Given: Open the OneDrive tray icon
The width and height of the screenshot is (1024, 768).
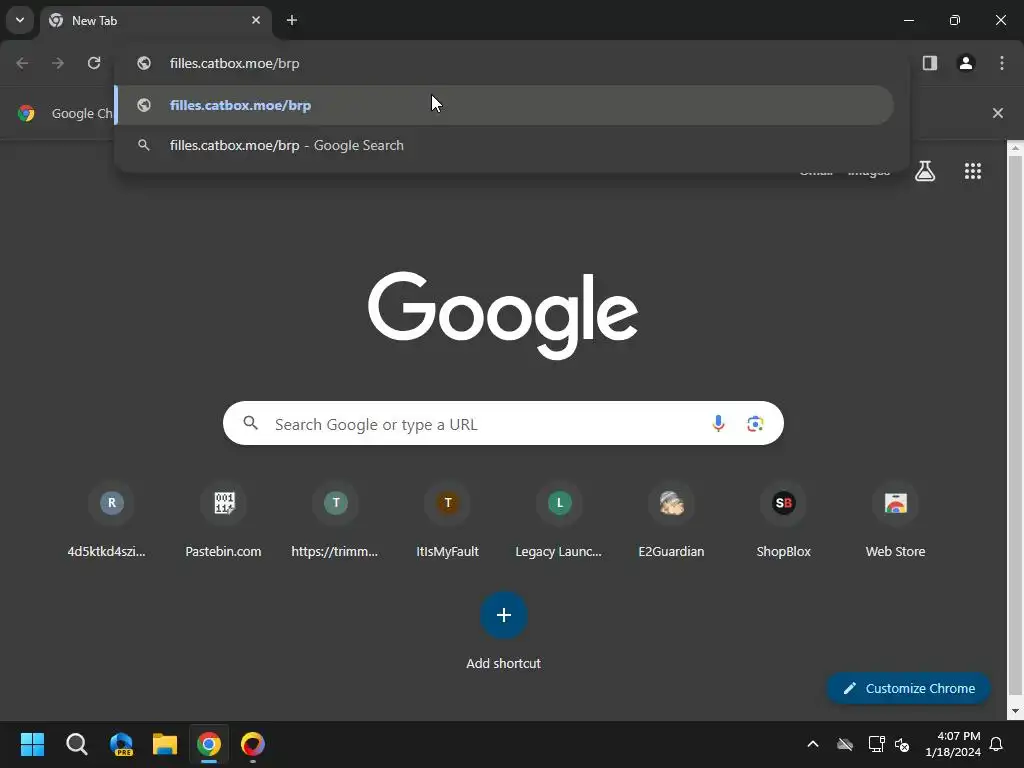Looking at the screenshot, I should [845, 744].
